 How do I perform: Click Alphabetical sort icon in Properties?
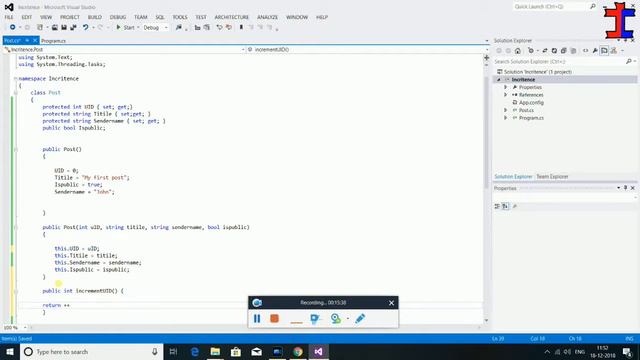click(x=505, y=207)
